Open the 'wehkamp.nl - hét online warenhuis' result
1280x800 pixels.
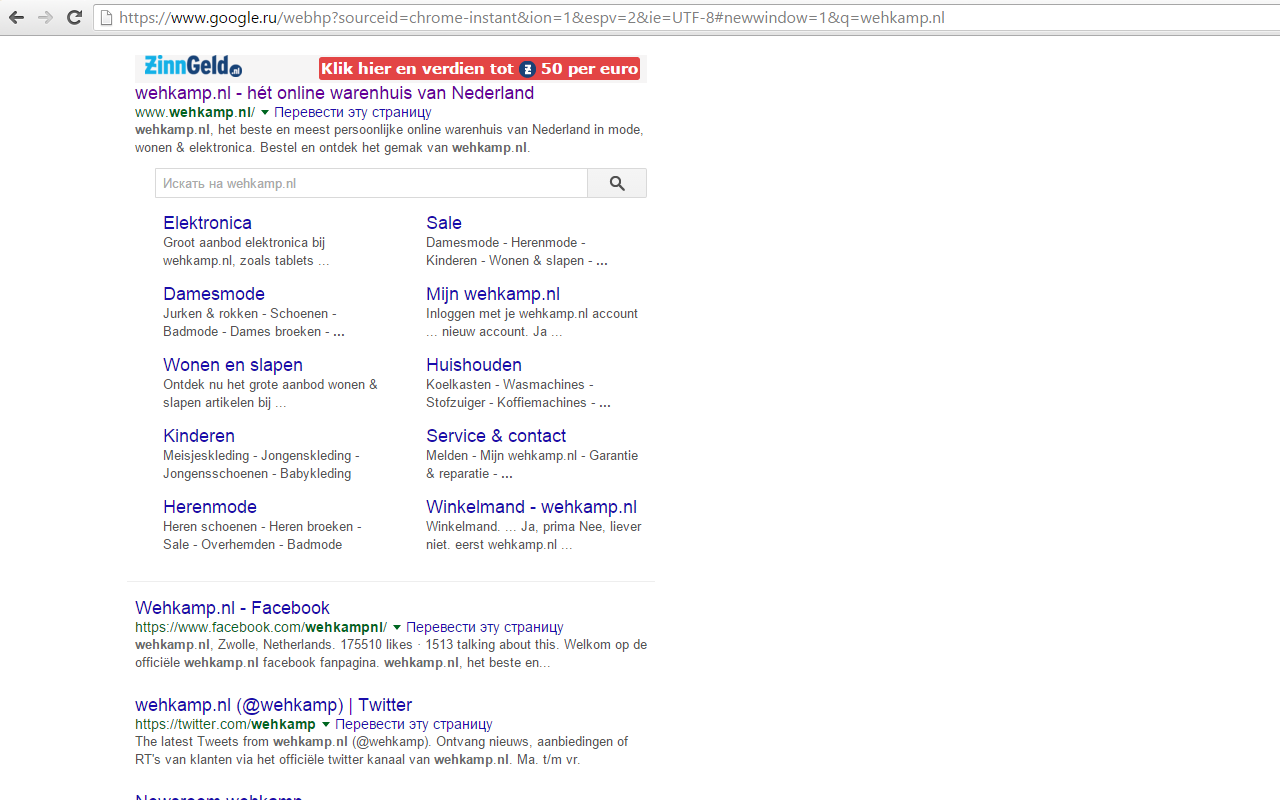click(x=335, y=93)
